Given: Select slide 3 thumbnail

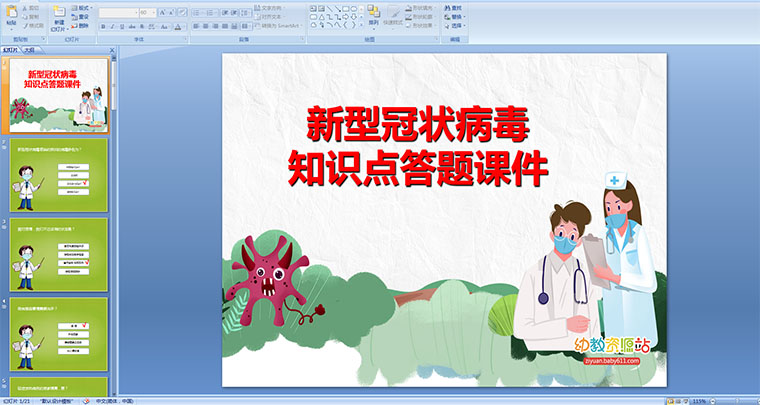Looking at the screenshot, I should coord(59,254).
